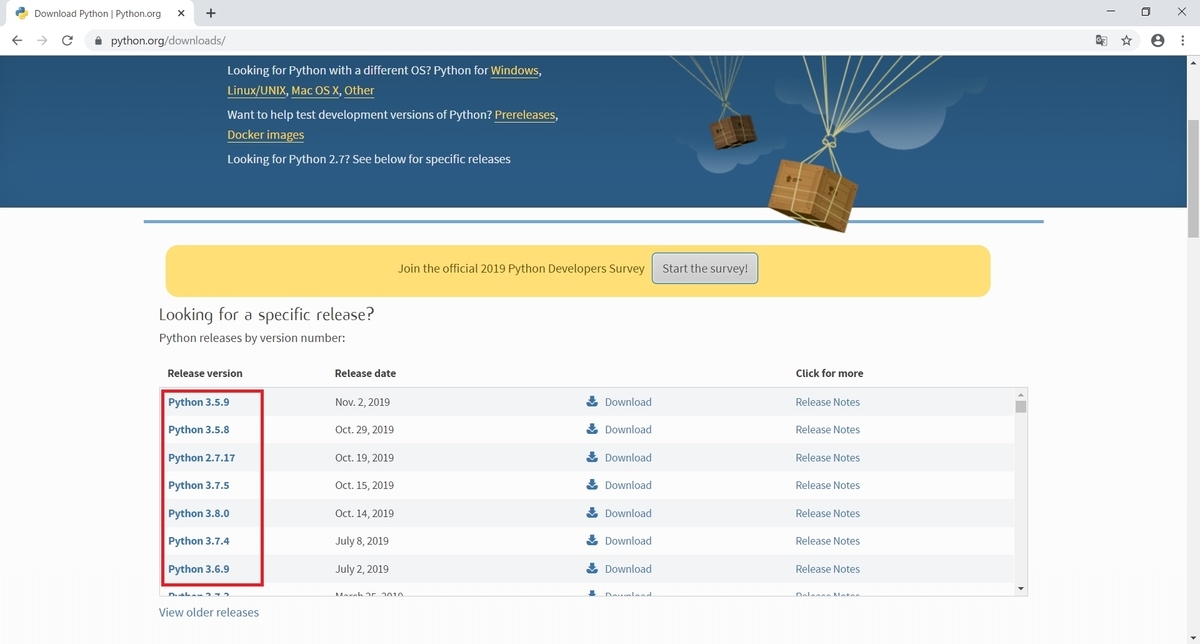Open the Python 3.5.9 release link

pos(198,402)
